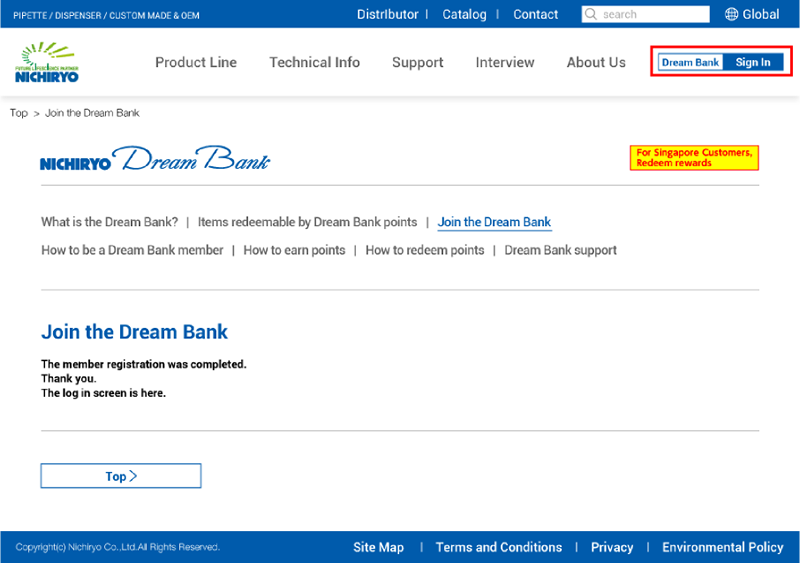Click the globe icon beside Global

pos(731,14)
